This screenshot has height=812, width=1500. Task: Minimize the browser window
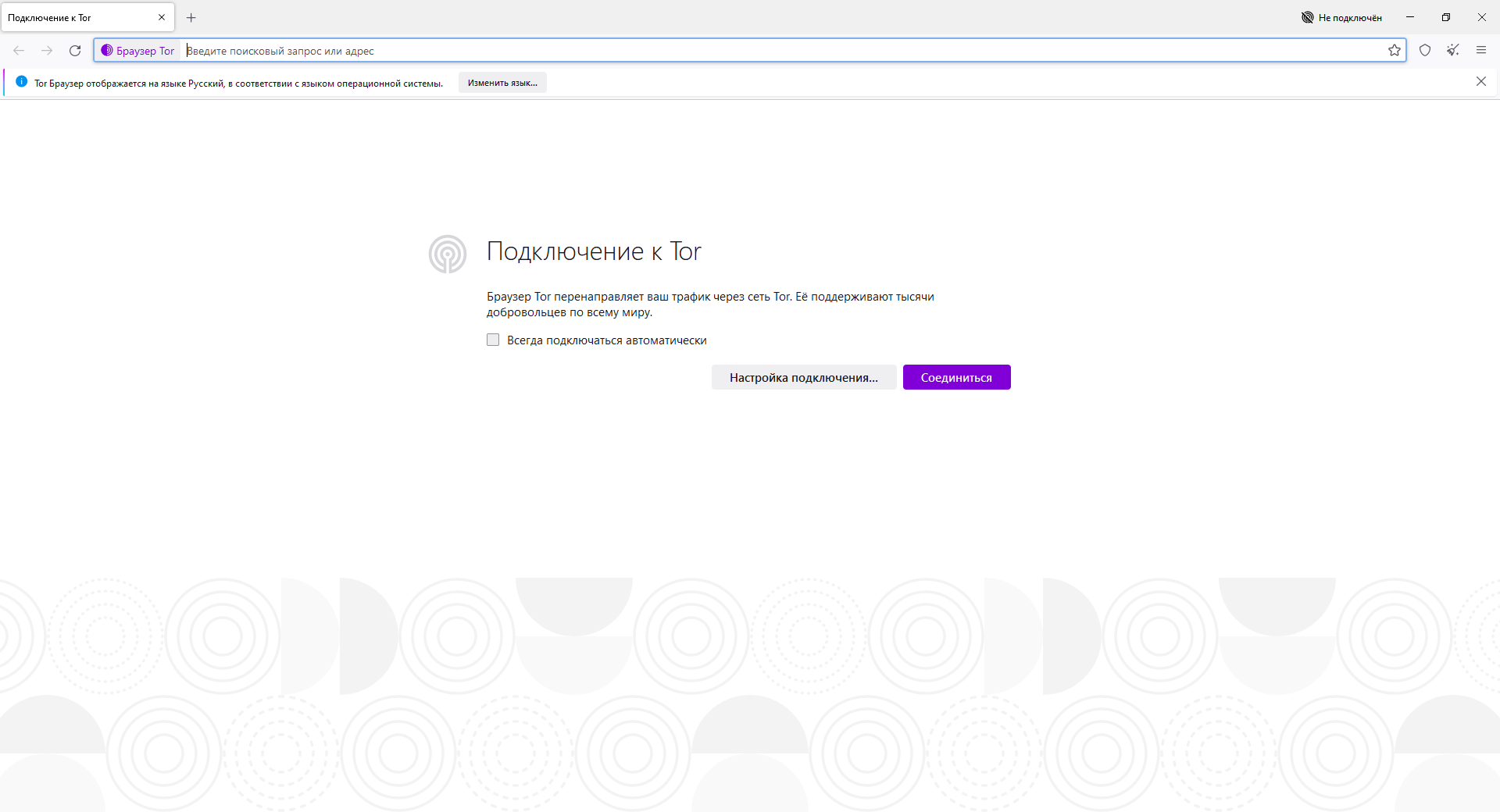pyautogui.click(x=1410, y=17)
